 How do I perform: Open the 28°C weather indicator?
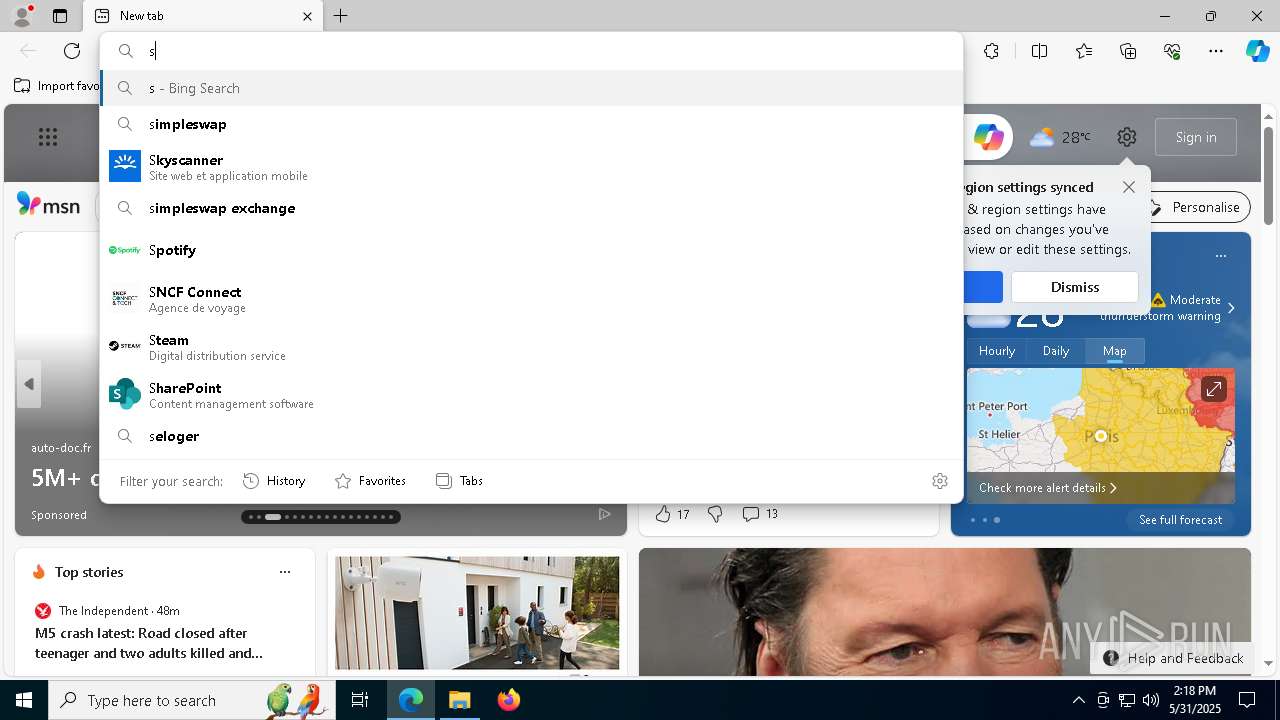tap(1060, 137)
